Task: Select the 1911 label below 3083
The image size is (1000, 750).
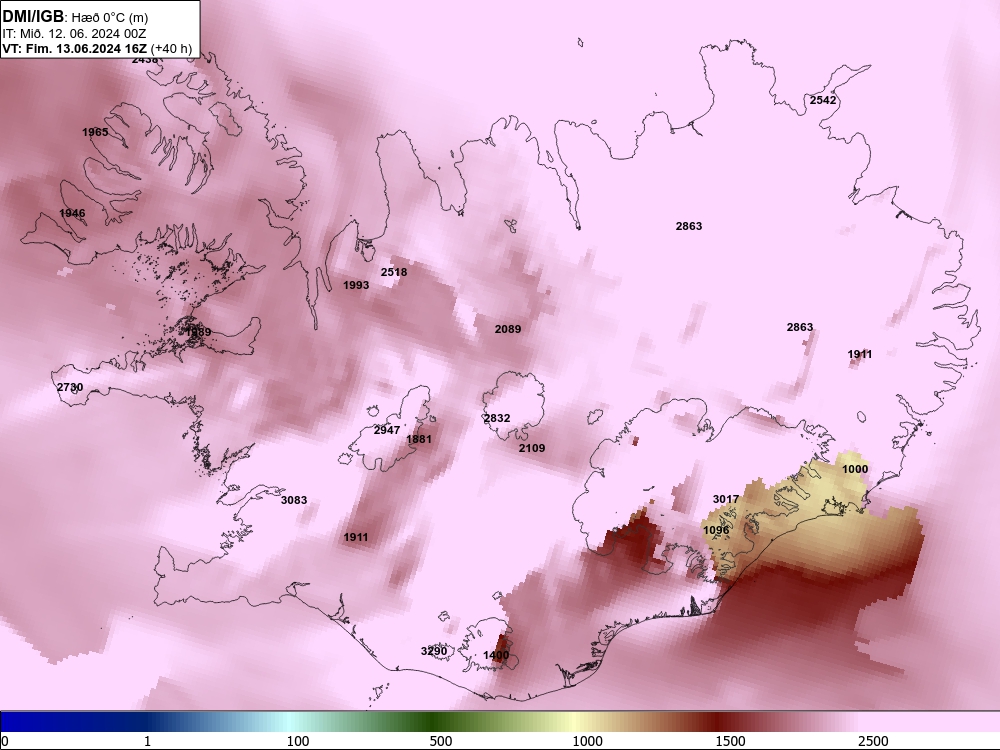Action: pos(356,537)
